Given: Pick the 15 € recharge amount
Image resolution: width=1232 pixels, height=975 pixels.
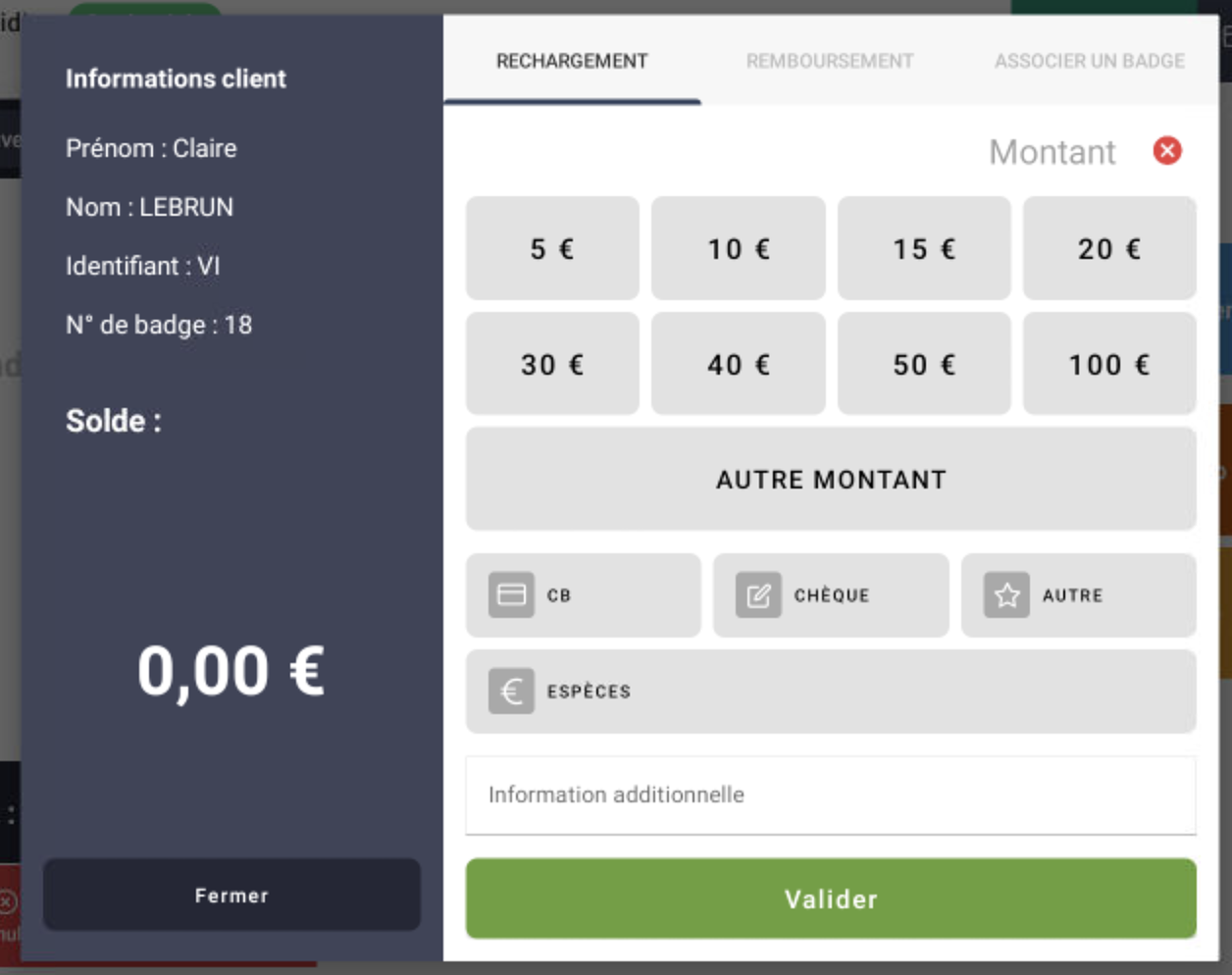Looking at the screenshot, I should pyautogui.click(x=923, y=248).
